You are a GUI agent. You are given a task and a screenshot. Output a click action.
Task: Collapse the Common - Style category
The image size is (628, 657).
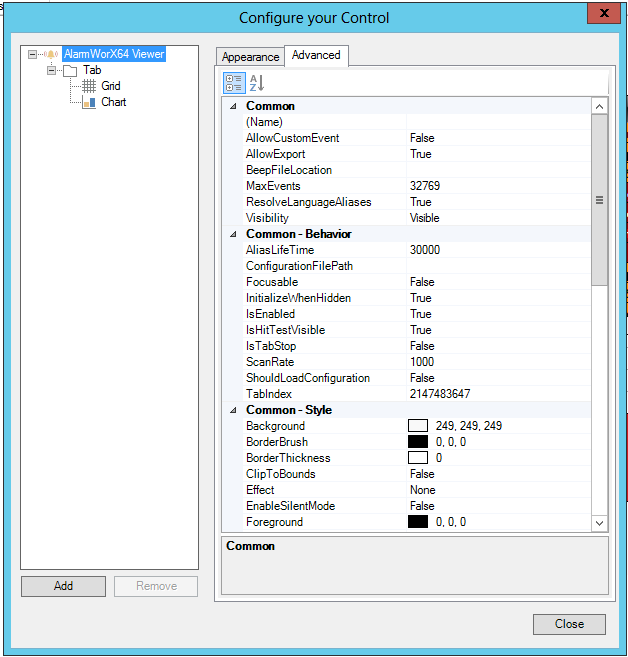coord(233,410)
